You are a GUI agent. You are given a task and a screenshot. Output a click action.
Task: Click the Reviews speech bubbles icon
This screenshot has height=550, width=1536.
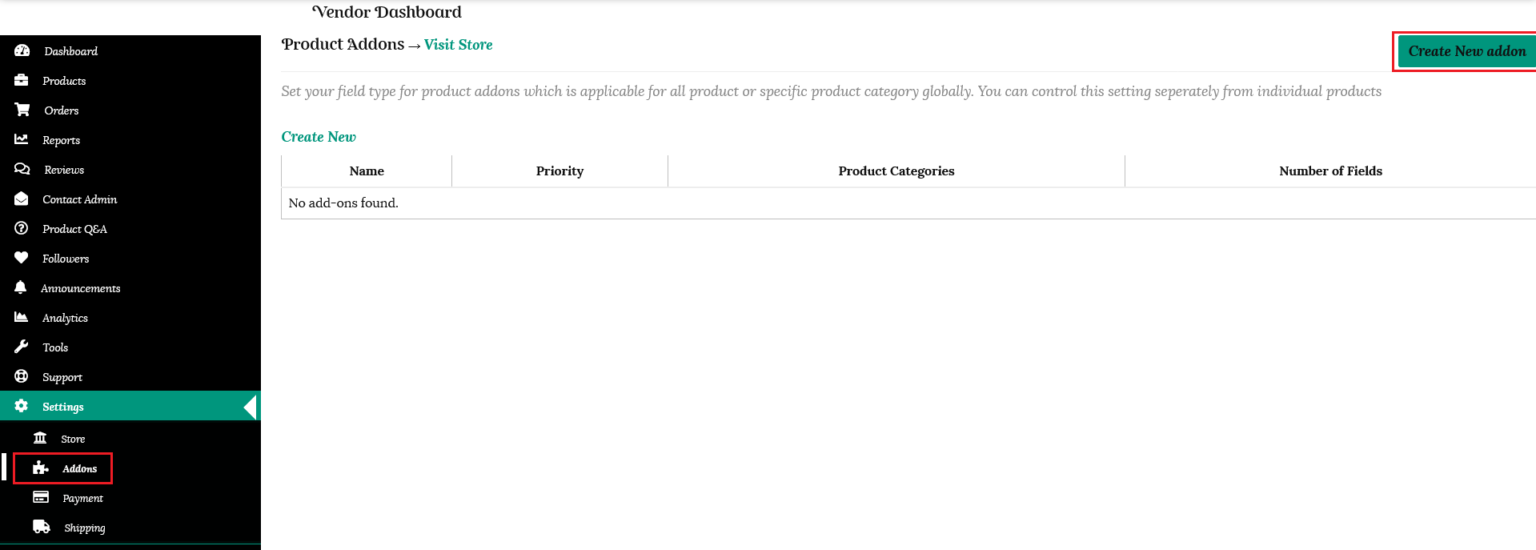21,170
